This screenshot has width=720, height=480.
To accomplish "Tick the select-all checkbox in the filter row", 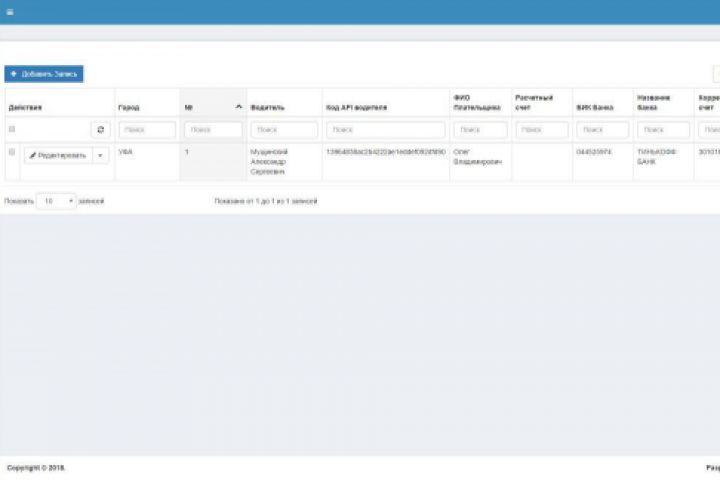I will [12, 129].
